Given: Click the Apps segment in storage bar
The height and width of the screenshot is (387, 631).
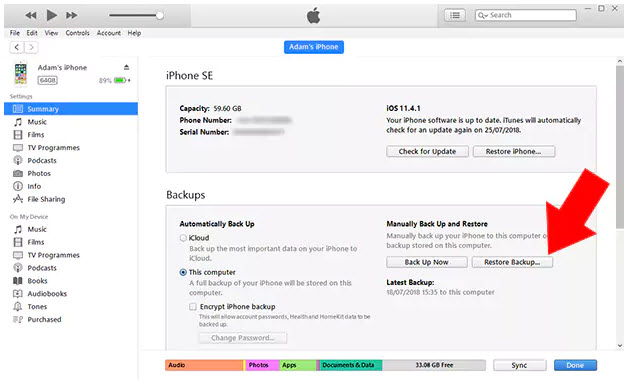Looking at the screenshot, I should (x=298, y=365).
